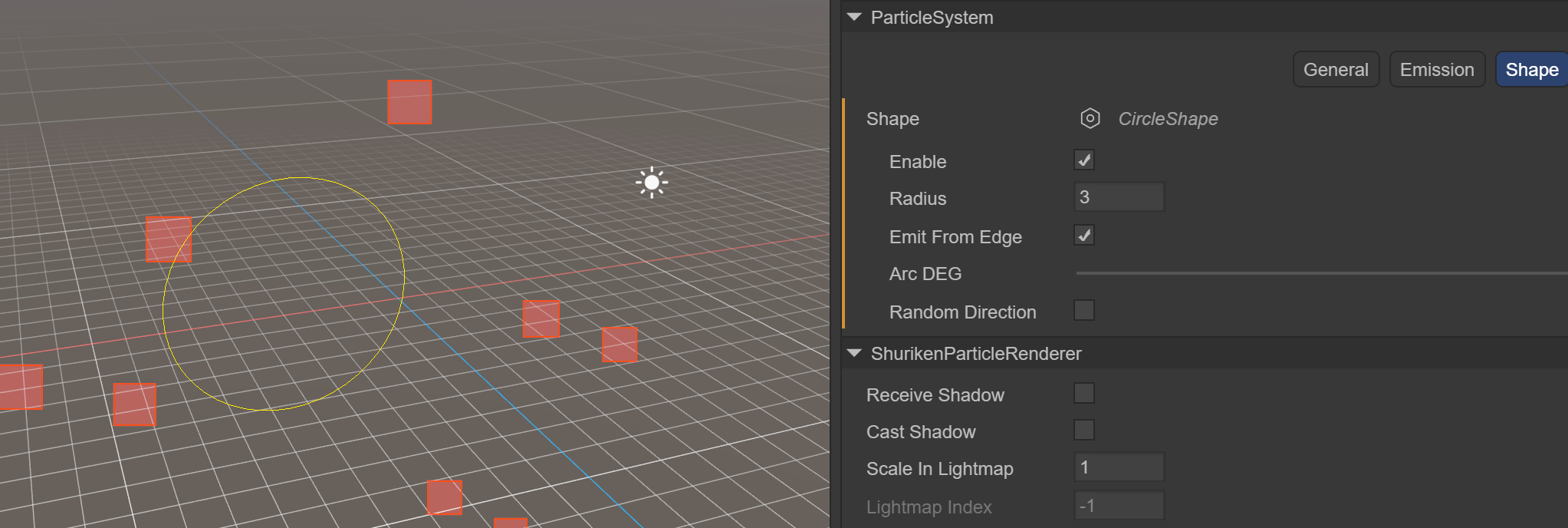
Task: Click the cut-off particle at the left edge
Action: pos(20,387)
